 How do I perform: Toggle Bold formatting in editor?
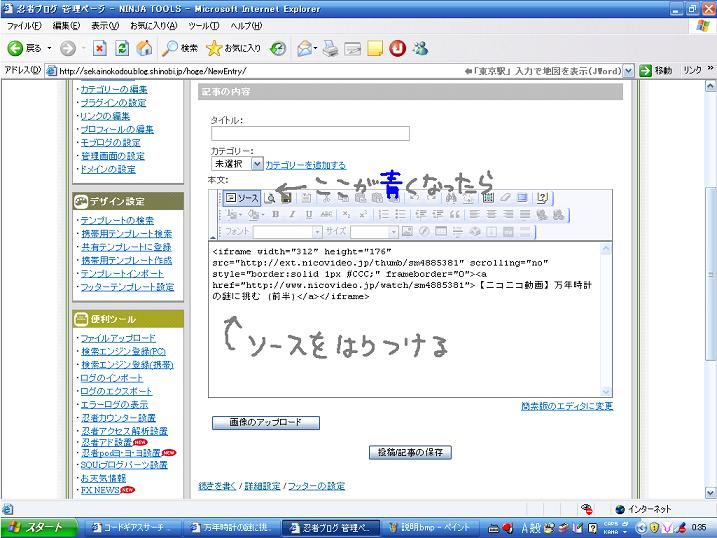[275, 214]
